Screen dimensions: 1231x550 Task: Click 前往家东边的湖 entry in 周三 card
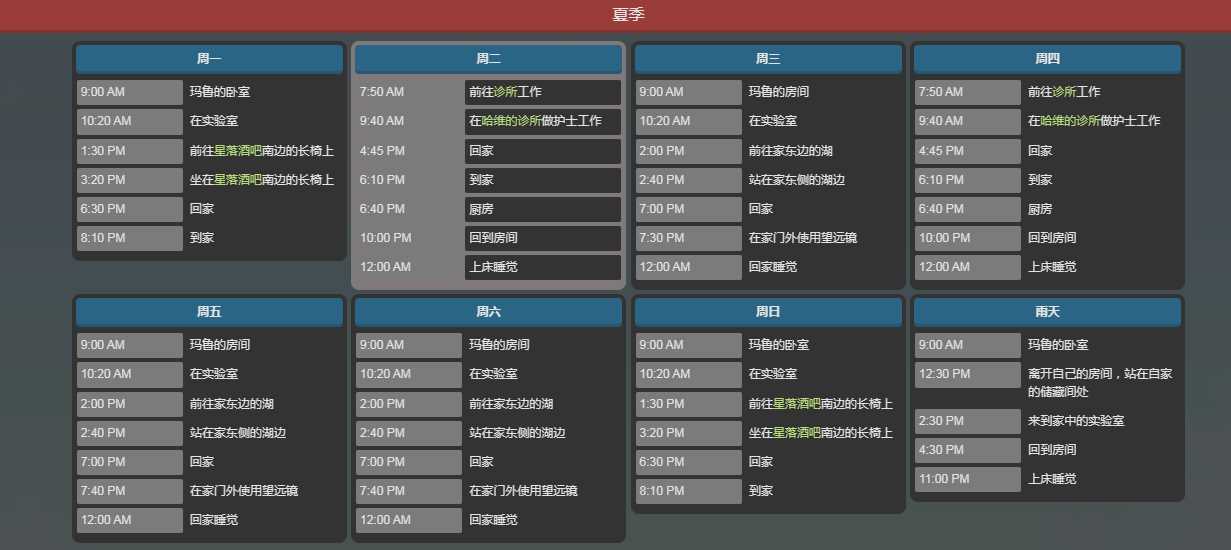[x=791, y=151]
